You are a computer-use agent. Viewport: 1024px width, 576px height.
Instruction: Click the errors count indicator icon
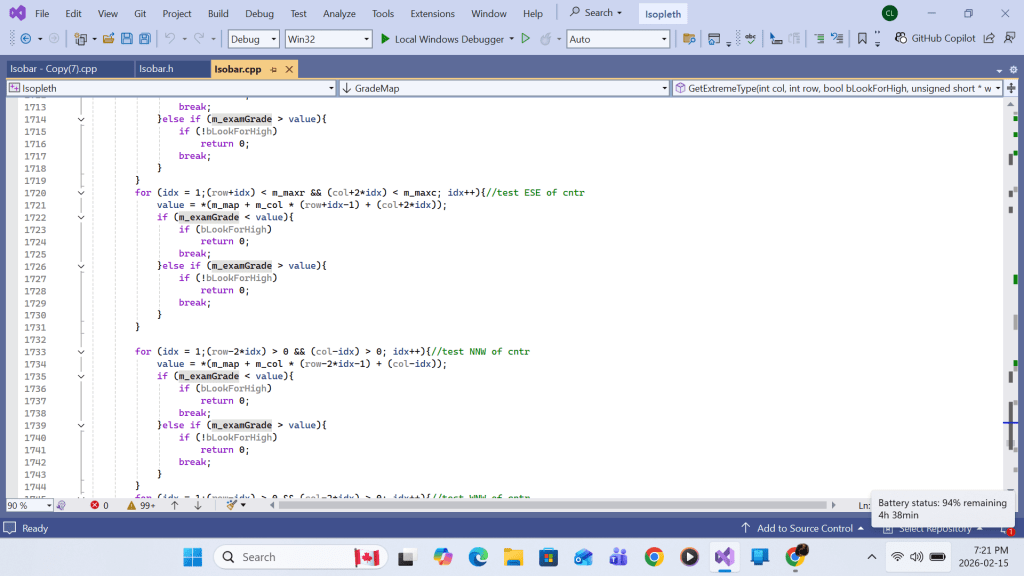[96, 505]
